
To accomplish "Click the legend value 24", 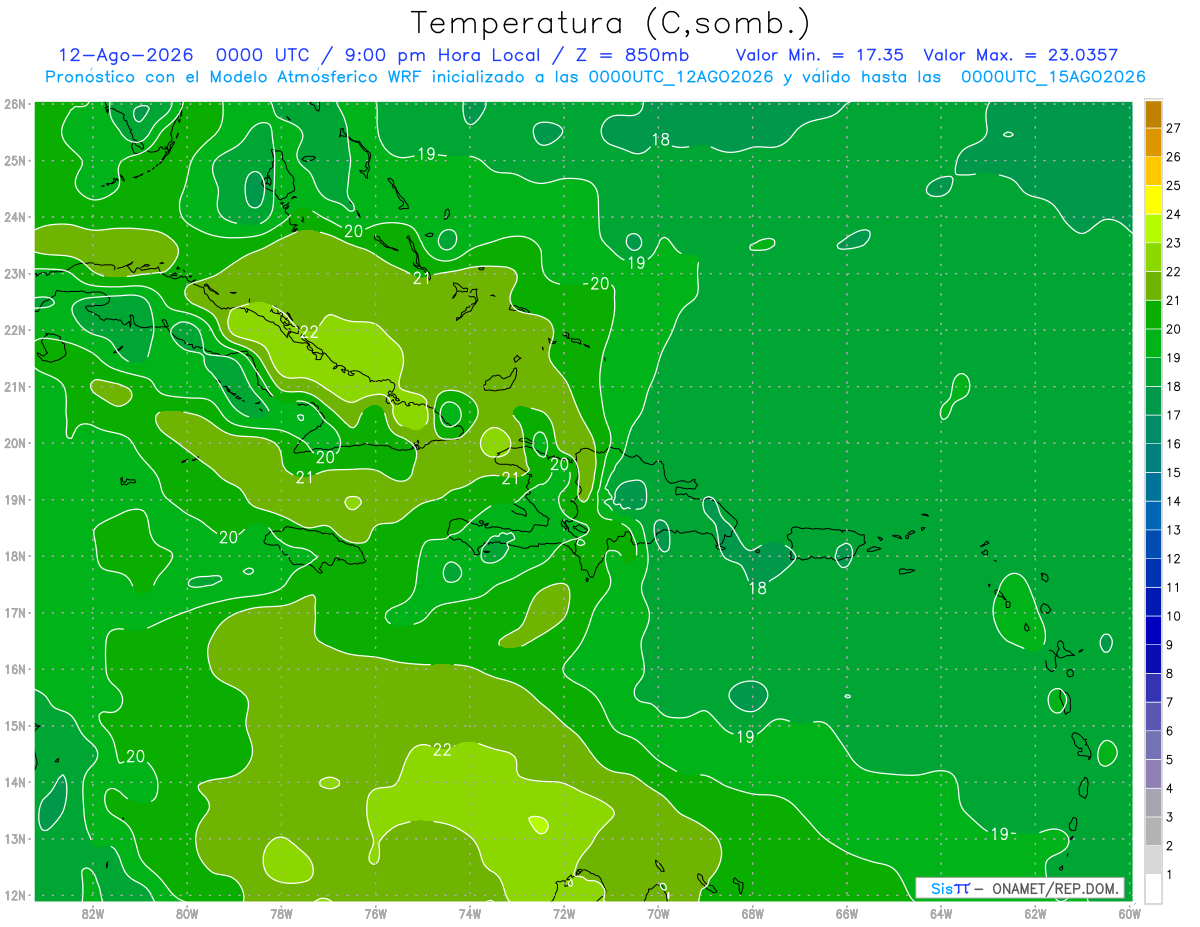I will 1173,214.
